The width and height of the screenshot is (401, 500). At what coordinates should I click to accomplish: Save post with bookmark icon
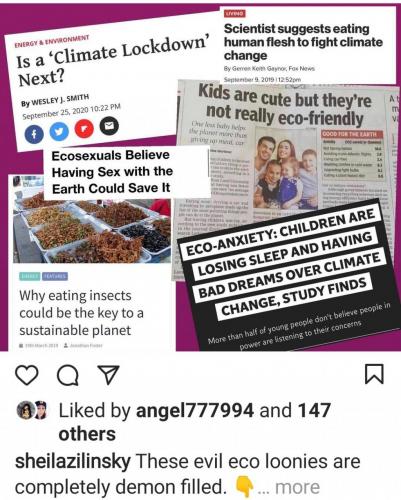coord(375,374)
